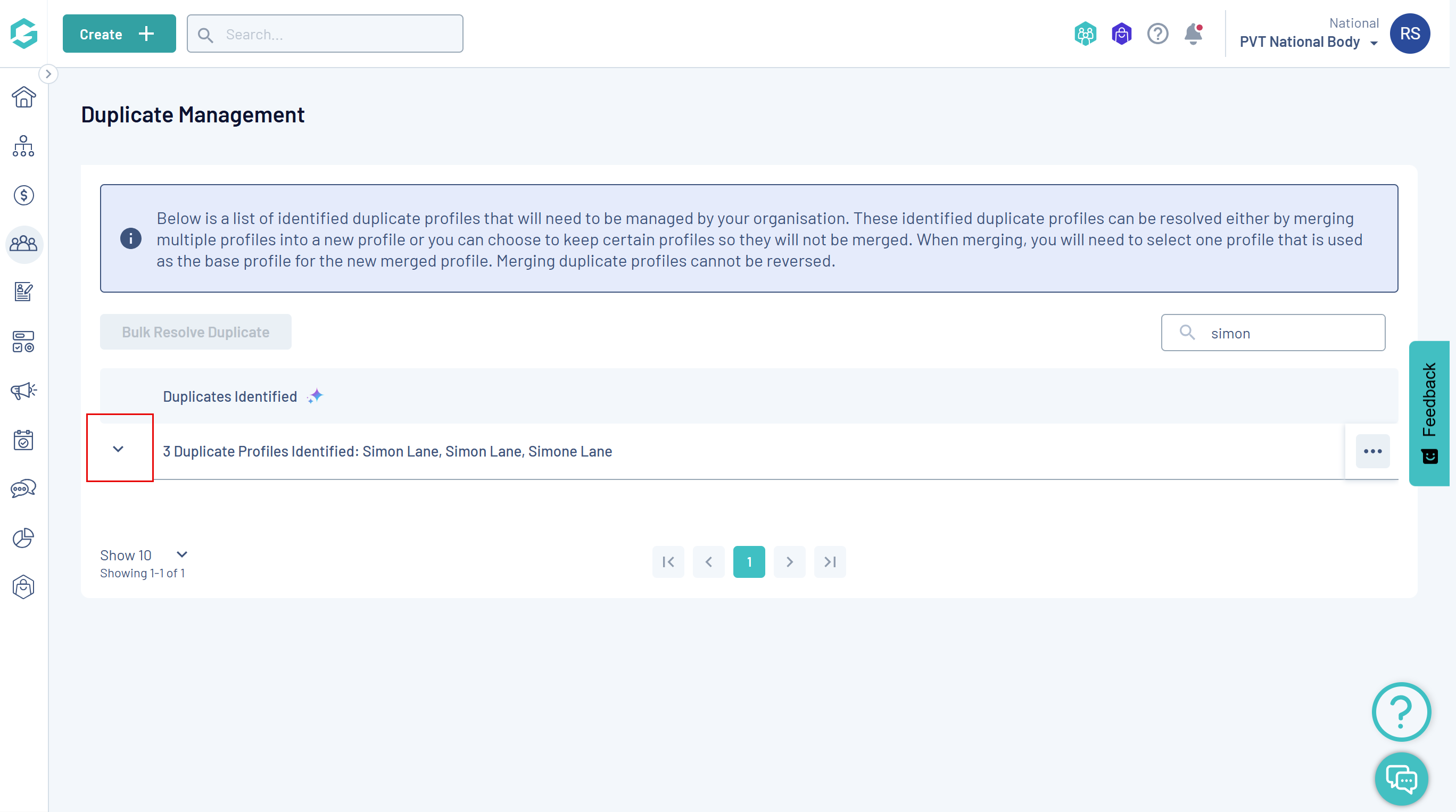1456x812 pixels.
Task: Go to the next page arrow
Action: coord(789,562)
